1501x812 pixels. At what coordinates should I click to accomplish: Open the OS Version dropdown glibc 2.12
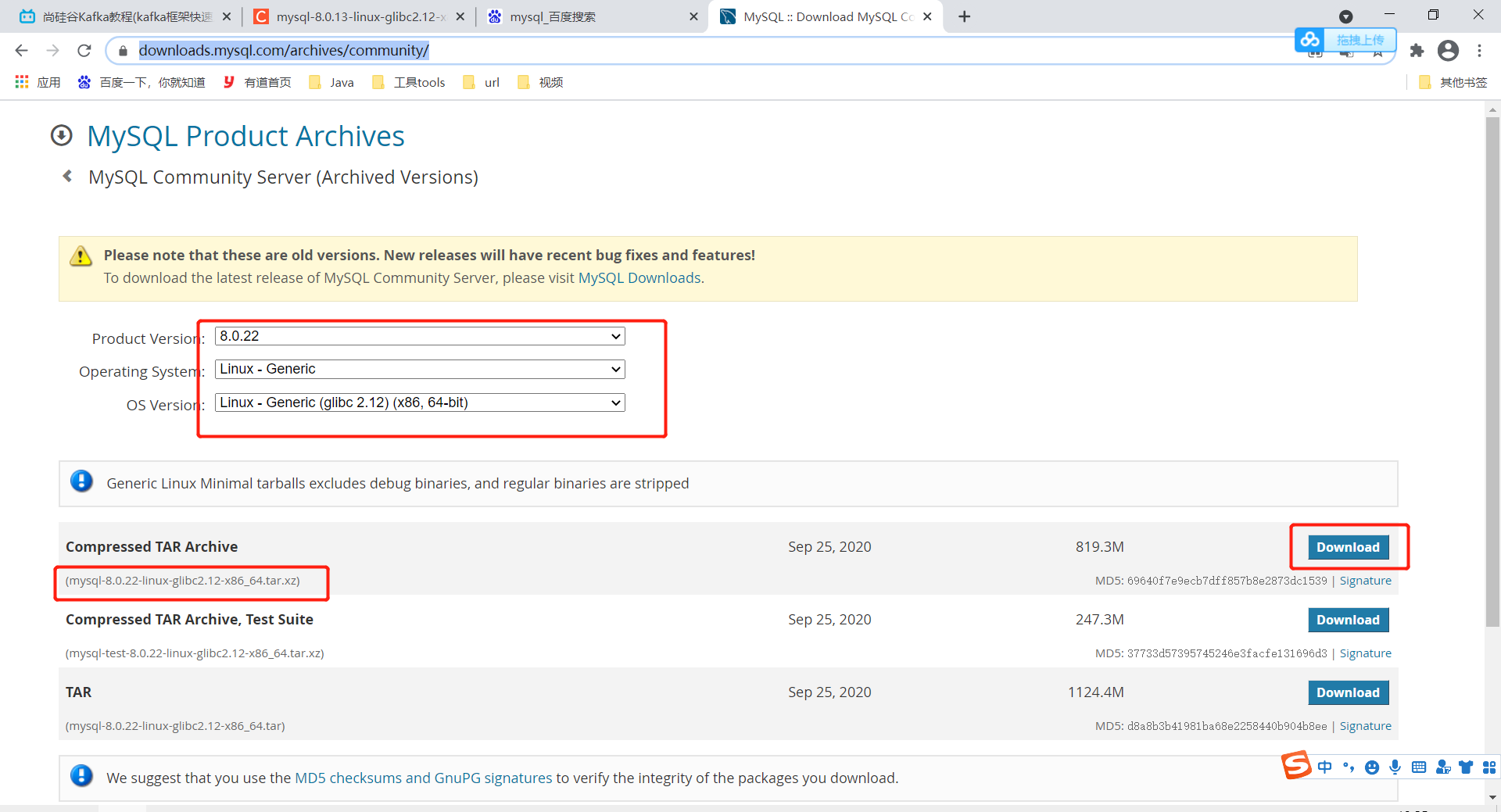click(x=420, y=402)
